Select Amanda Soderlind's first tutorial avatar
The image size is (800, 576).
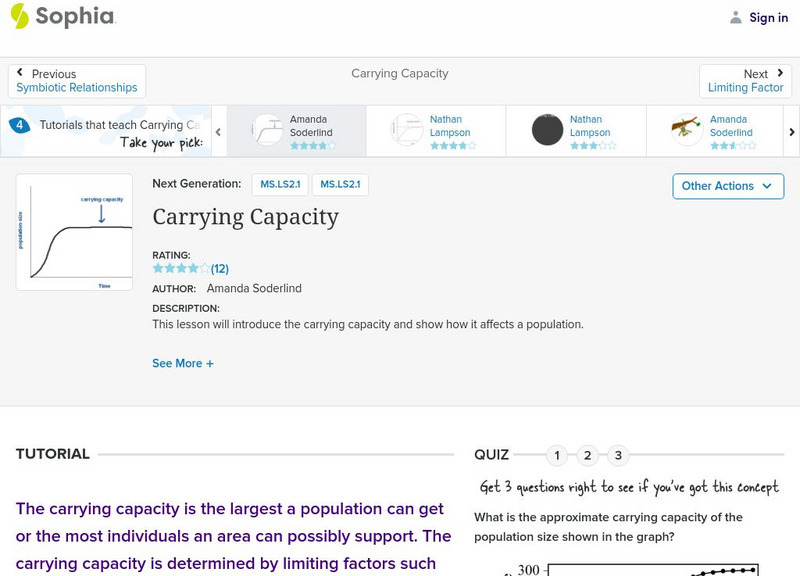pos(268,131)
